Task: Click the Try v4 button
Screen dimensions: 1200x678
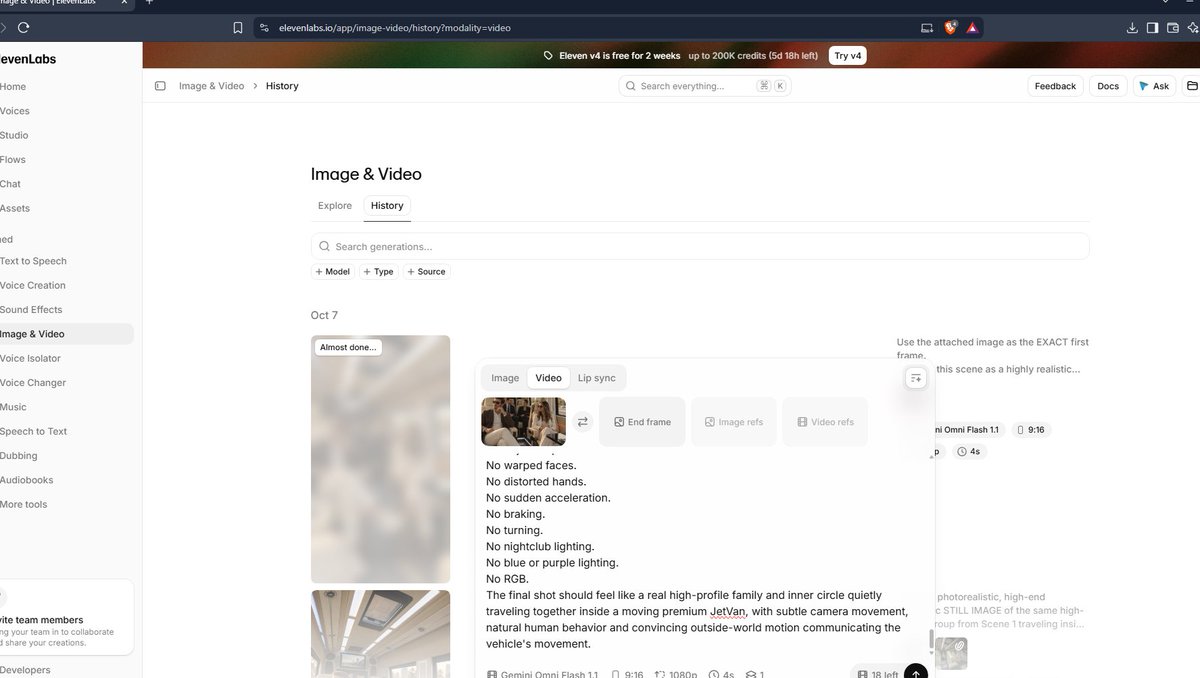Action: (848, 56)
